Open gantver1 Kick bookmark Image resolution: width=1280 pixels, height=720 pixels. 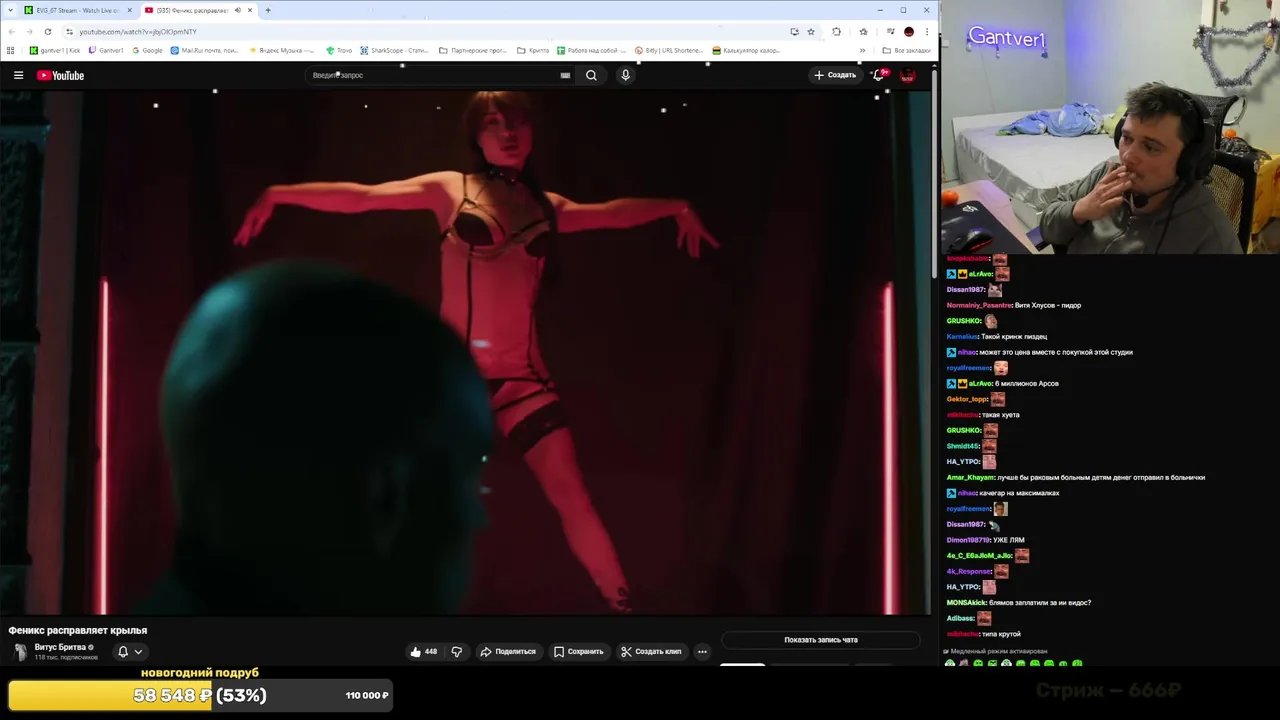click(x=54, y=50)
